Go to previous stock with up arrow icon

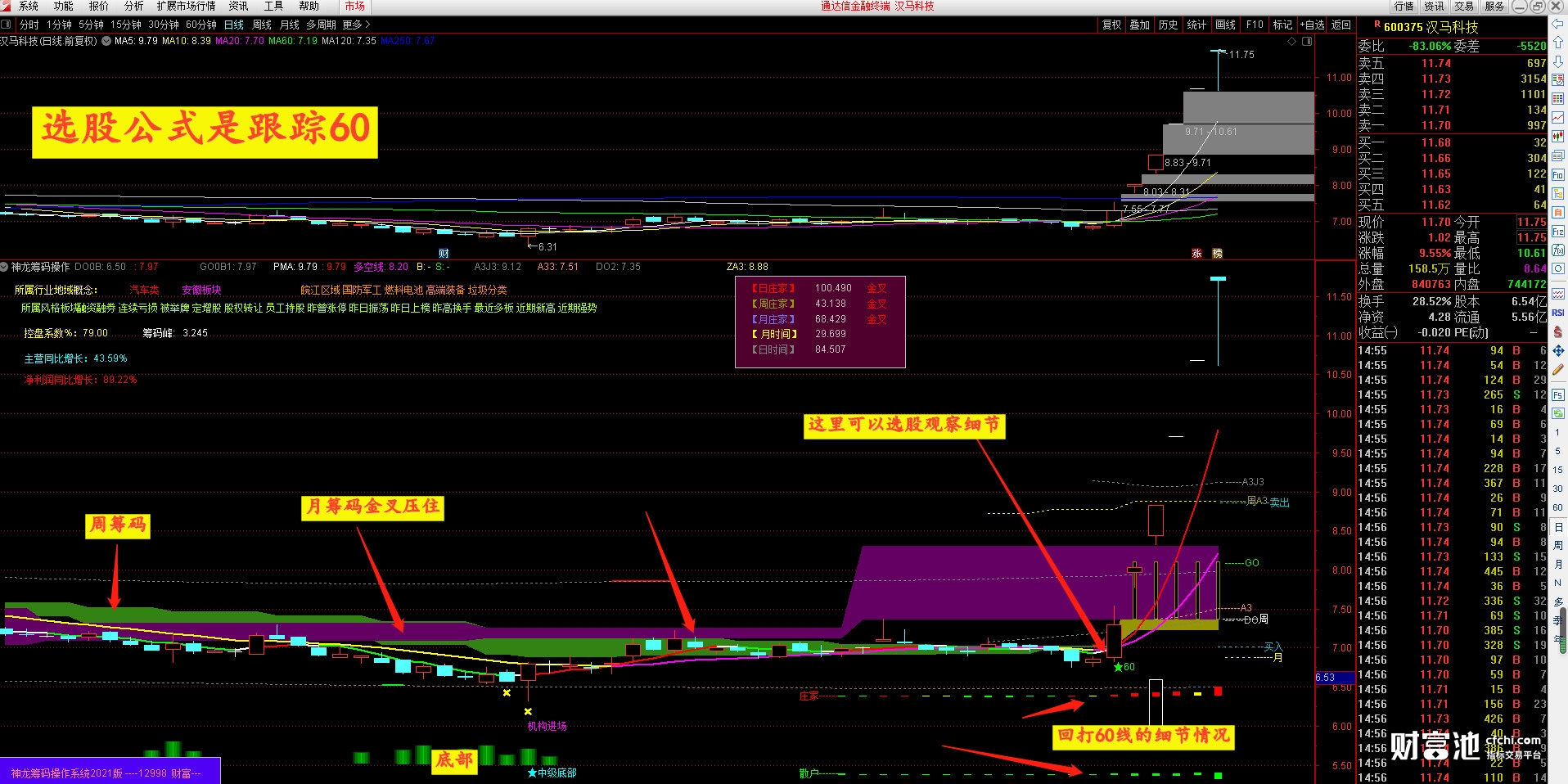pyautogui.click(x=1558, y=43)
